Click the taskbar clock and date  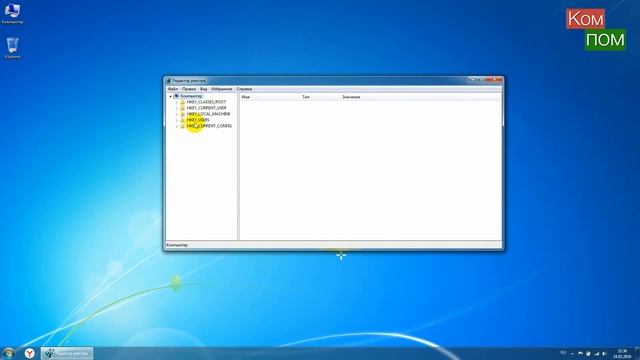622,353
